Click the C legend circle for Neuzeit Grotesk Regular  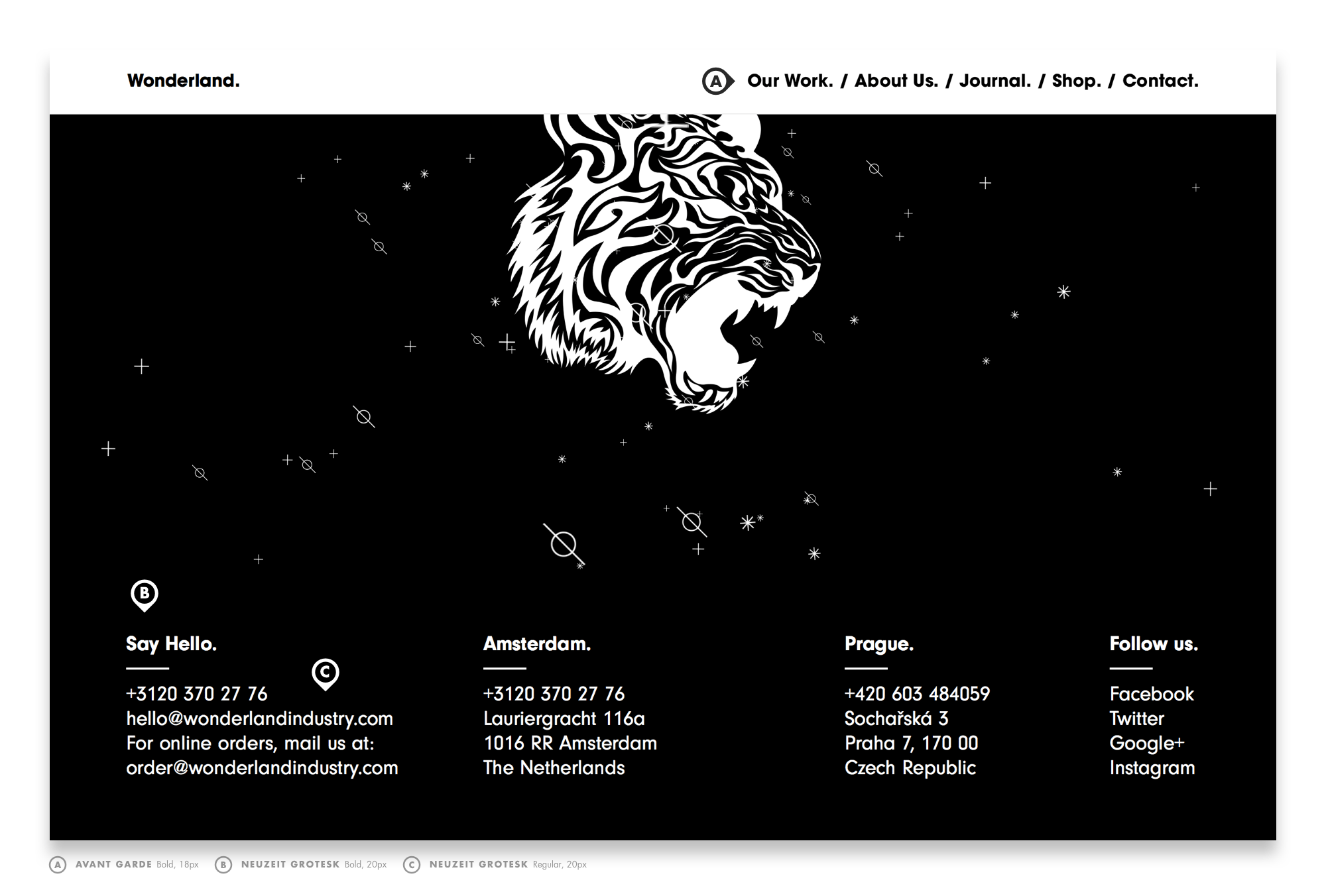click(412, 865)
